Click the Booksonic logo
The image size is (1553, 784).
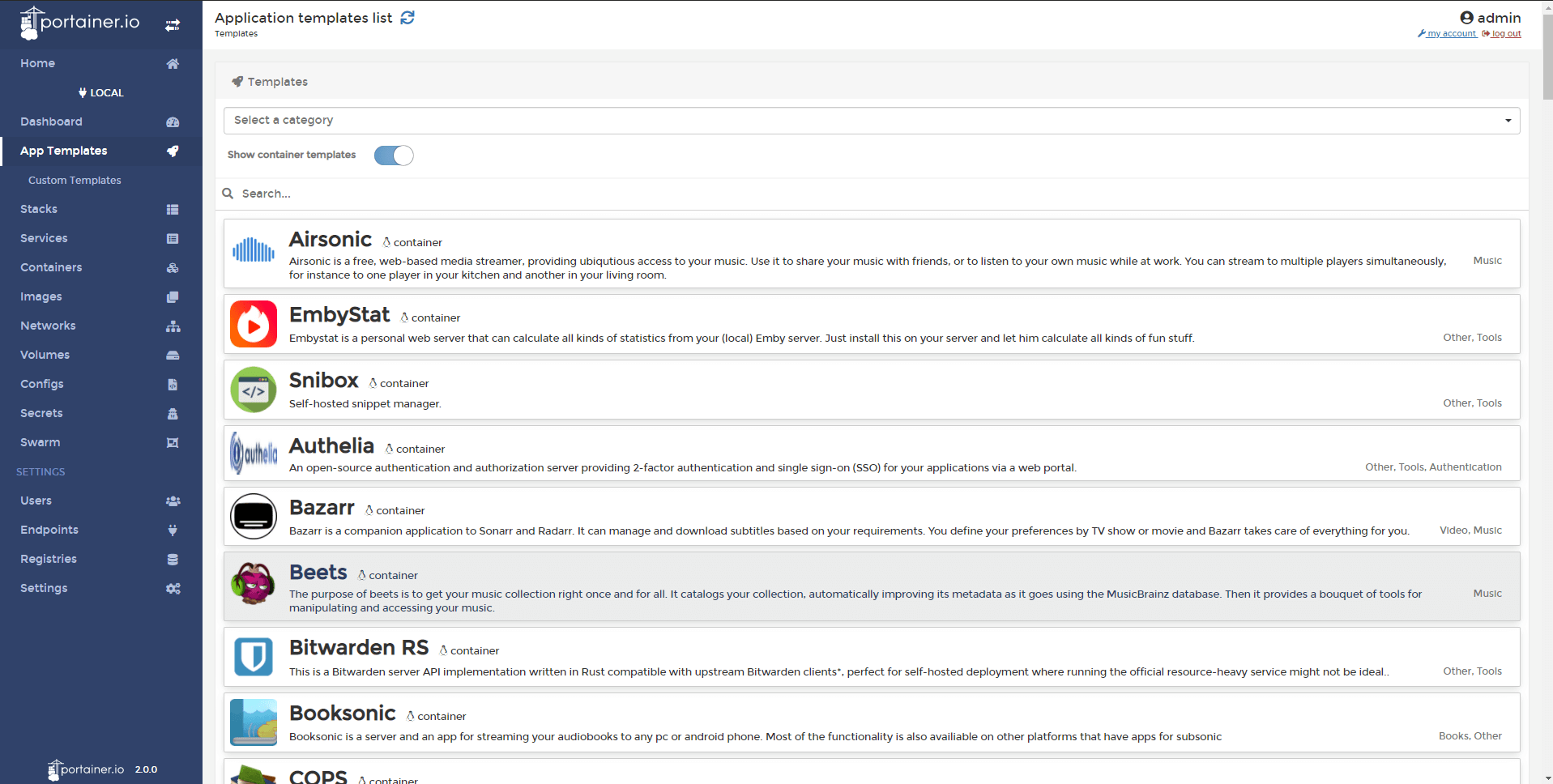coord(254,722)
